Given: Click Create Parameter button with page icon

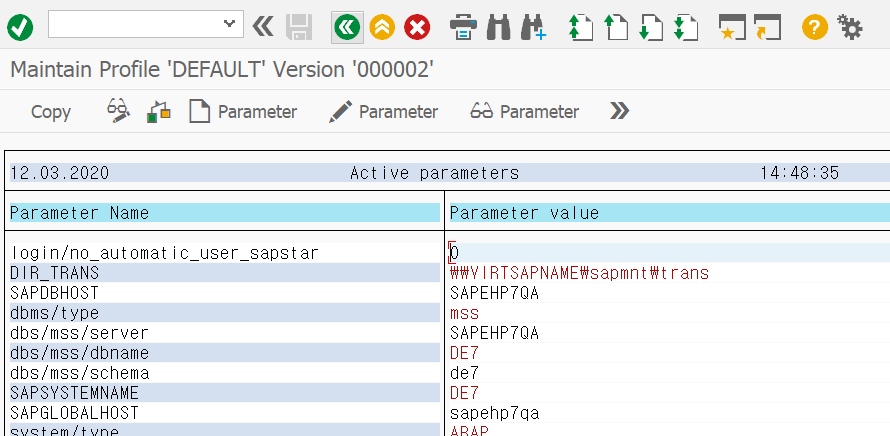Looking at the screenshot, I should coord(243,111).
